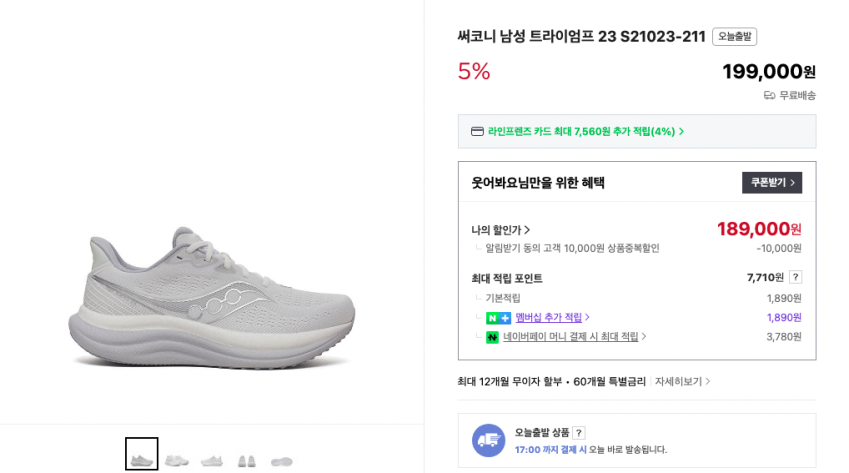
Task: Click the 오늘출발 badge next to the title
Action: point(734,37)
